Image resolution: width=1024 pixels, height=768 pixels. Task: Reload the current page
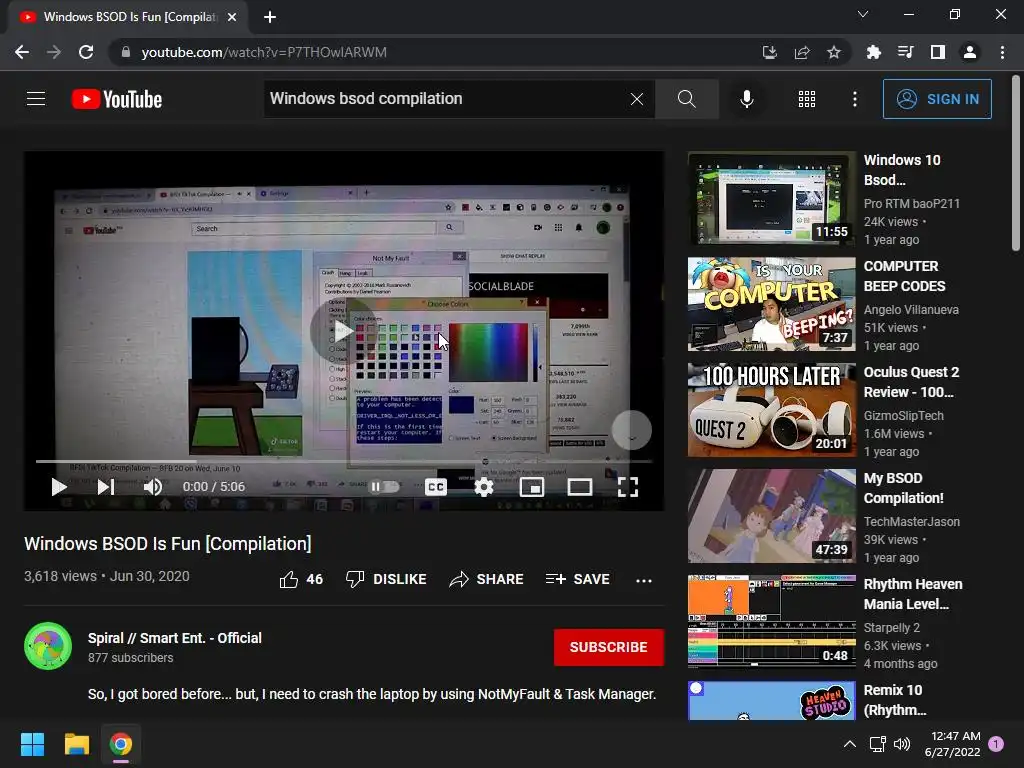pos(86,52)
